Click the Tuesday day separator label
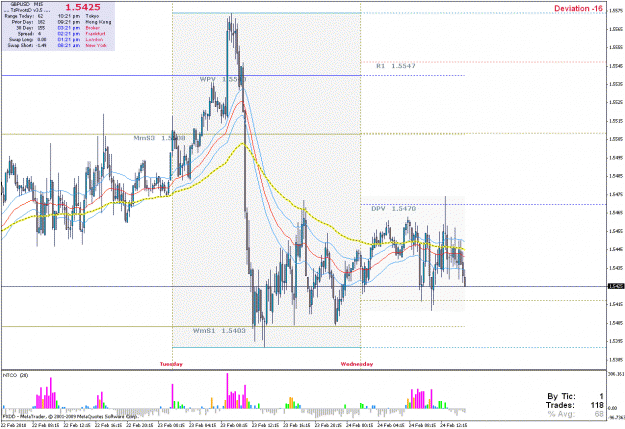 [171, 364]
